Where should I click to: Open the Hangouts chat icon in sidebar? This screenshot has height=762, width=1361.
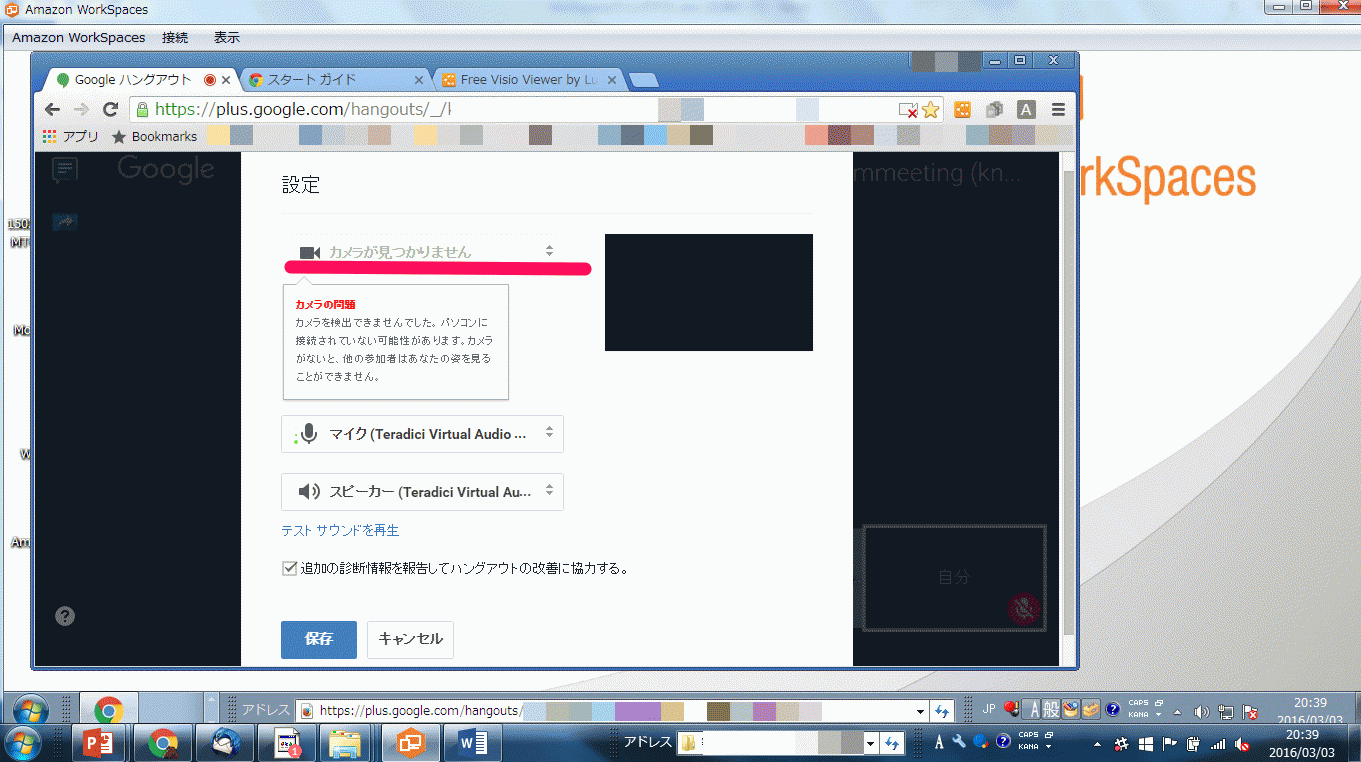pos(65,170)
